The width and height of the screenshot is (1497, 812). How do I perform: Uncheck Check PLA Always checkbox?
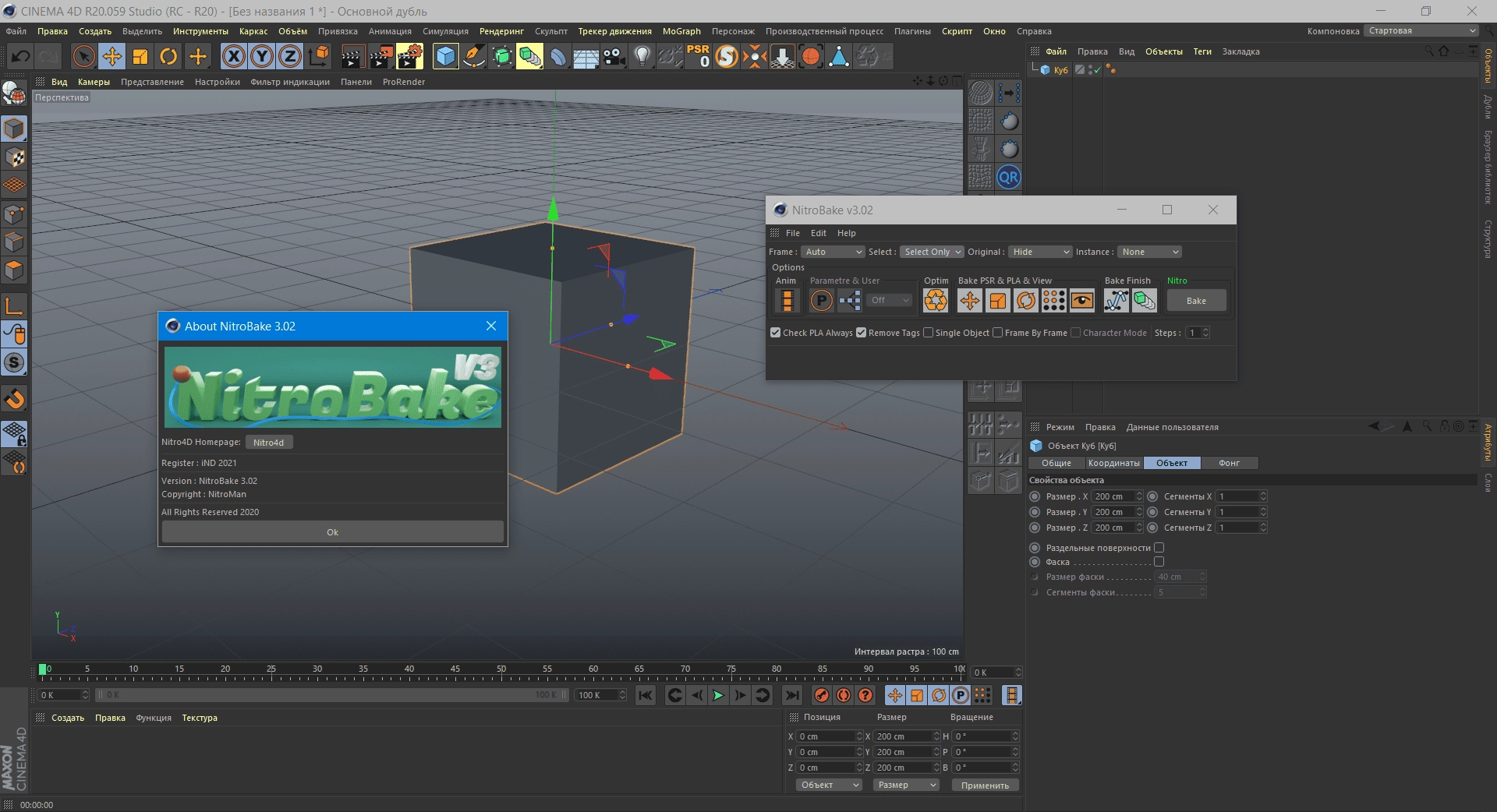[775, 333]
